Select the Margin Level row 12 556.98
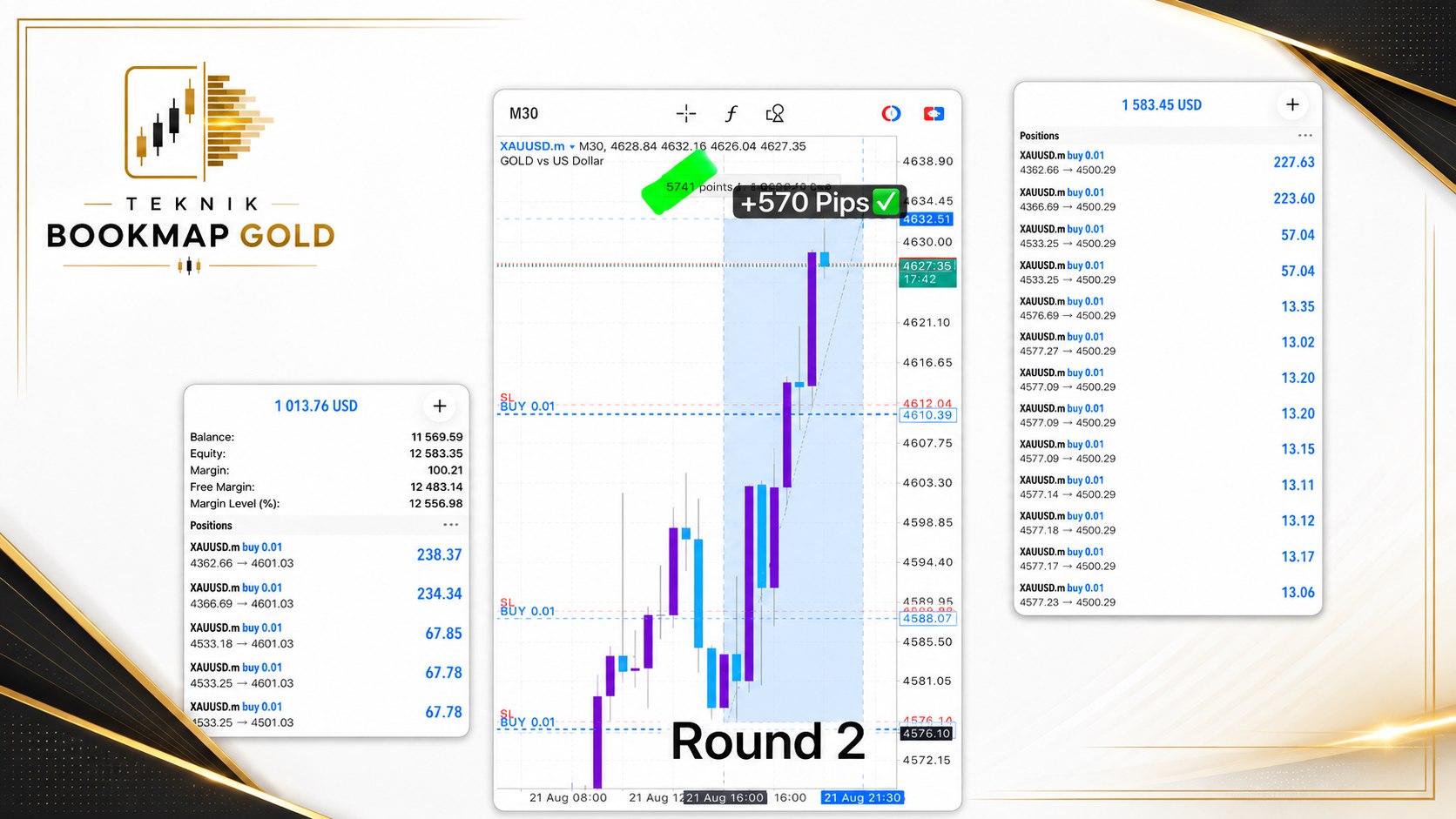1456x819 pixels. pos(327,503)
